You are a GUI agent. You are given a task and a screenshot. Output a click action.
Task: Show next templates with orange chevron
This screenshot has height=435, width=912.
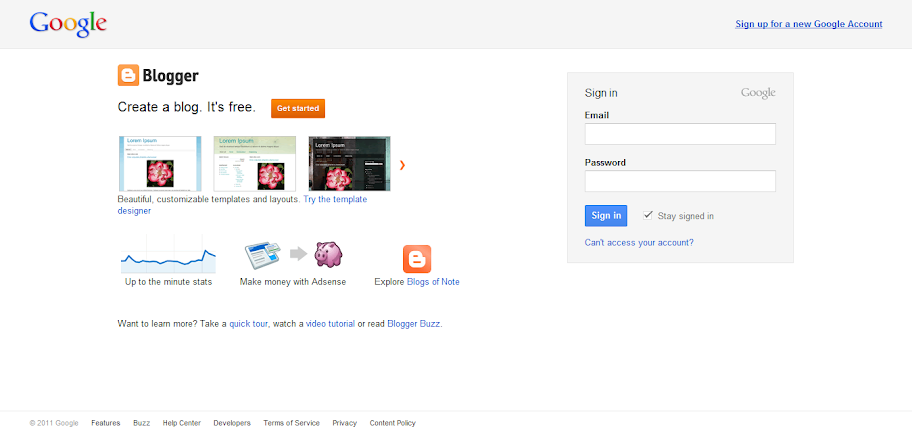point(402,165)
